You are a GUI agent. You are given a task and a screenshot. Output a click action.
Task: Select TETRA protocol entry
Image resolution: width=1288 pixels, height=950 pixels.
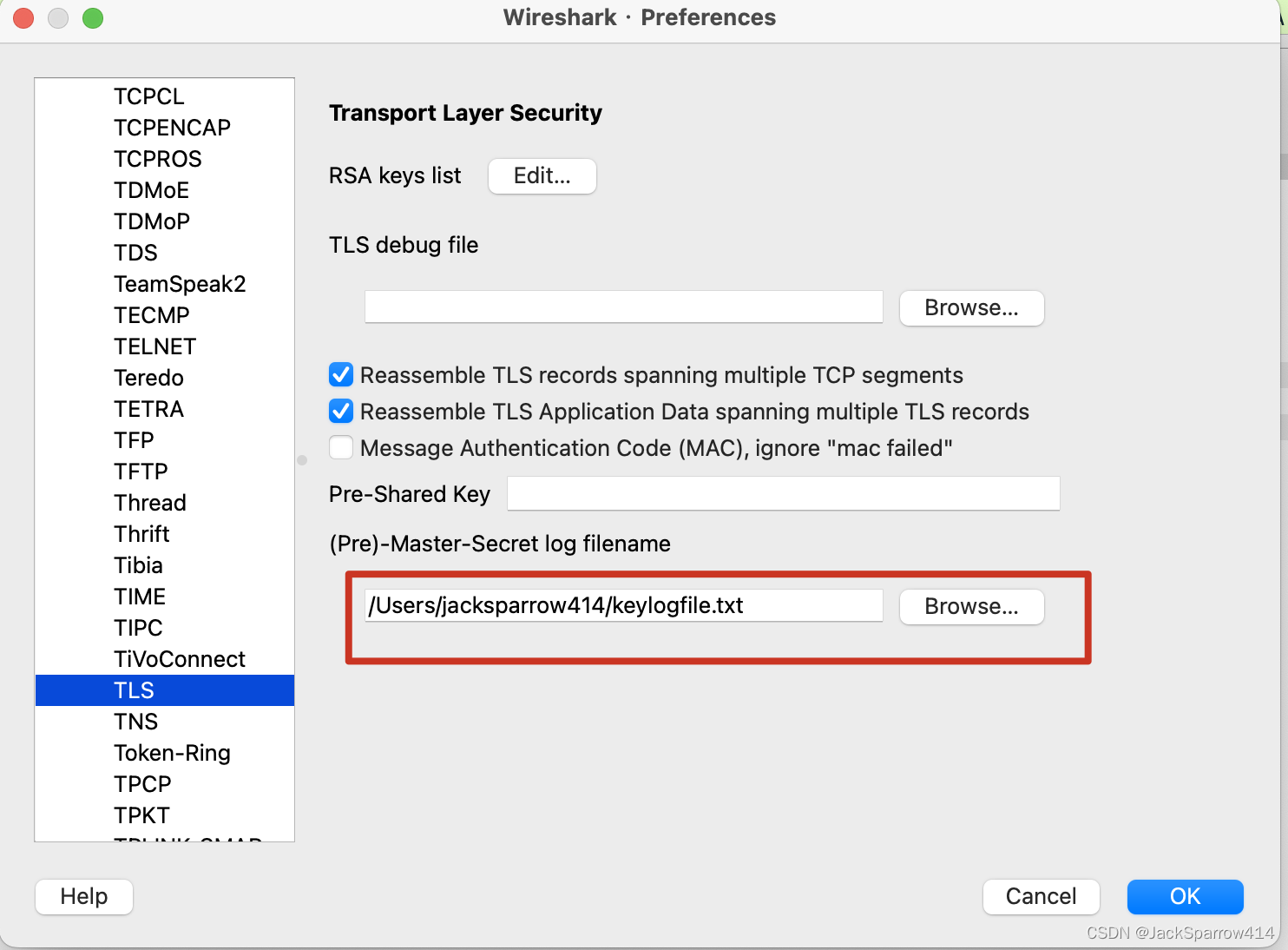click(165, 409)
